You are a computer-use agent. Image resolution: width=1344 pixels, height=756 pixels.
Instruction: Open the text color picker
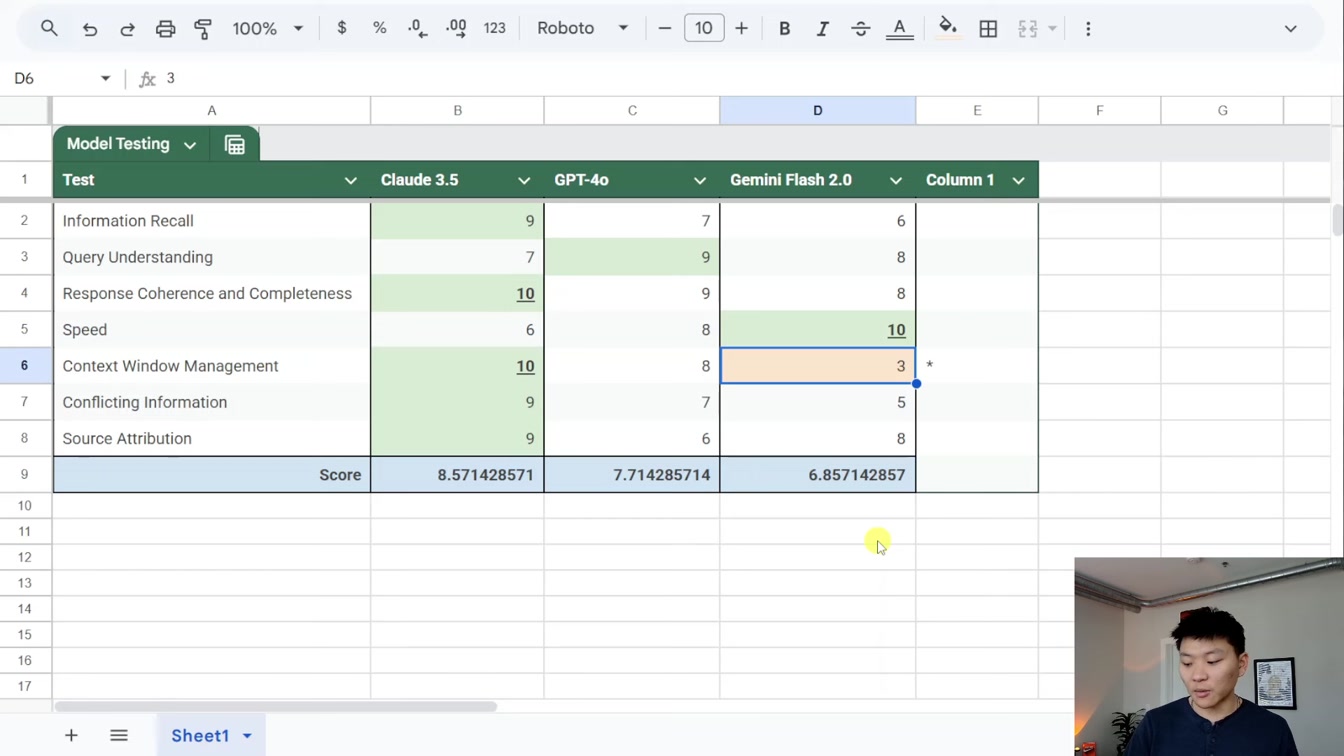tap(900, 29)
